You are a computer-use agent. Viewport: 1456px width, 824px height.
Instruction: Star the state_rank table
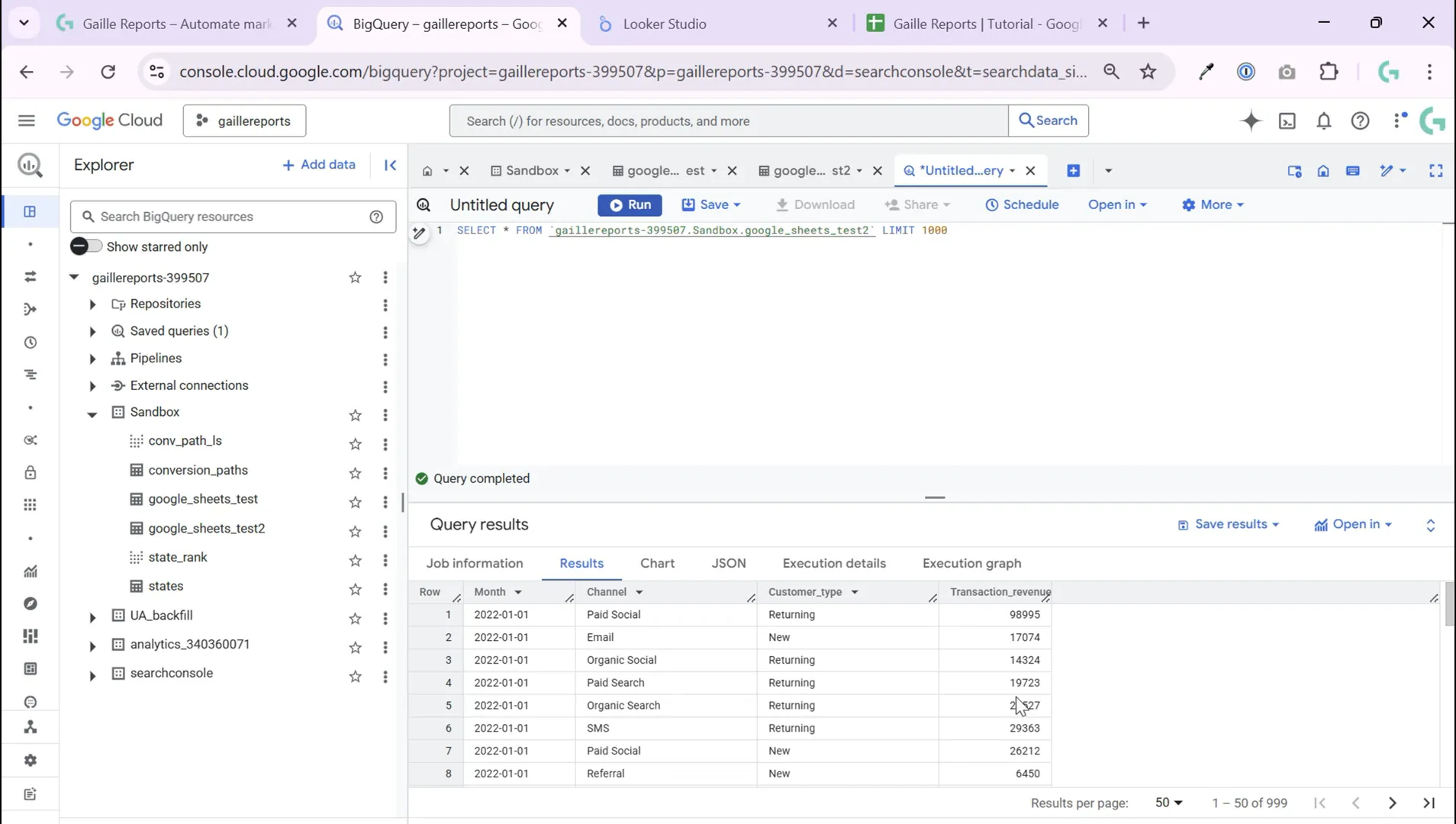tap(355, 560)
